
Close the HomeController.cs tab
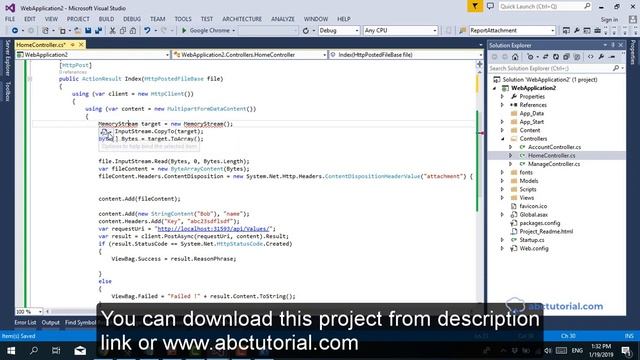click(x=81, y=44)
